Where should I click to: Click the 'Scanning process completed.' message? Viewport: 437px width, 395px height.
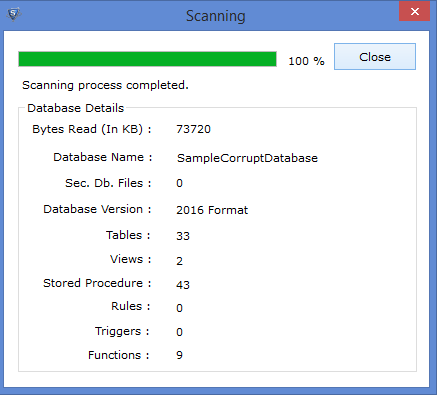coord(105,85)
